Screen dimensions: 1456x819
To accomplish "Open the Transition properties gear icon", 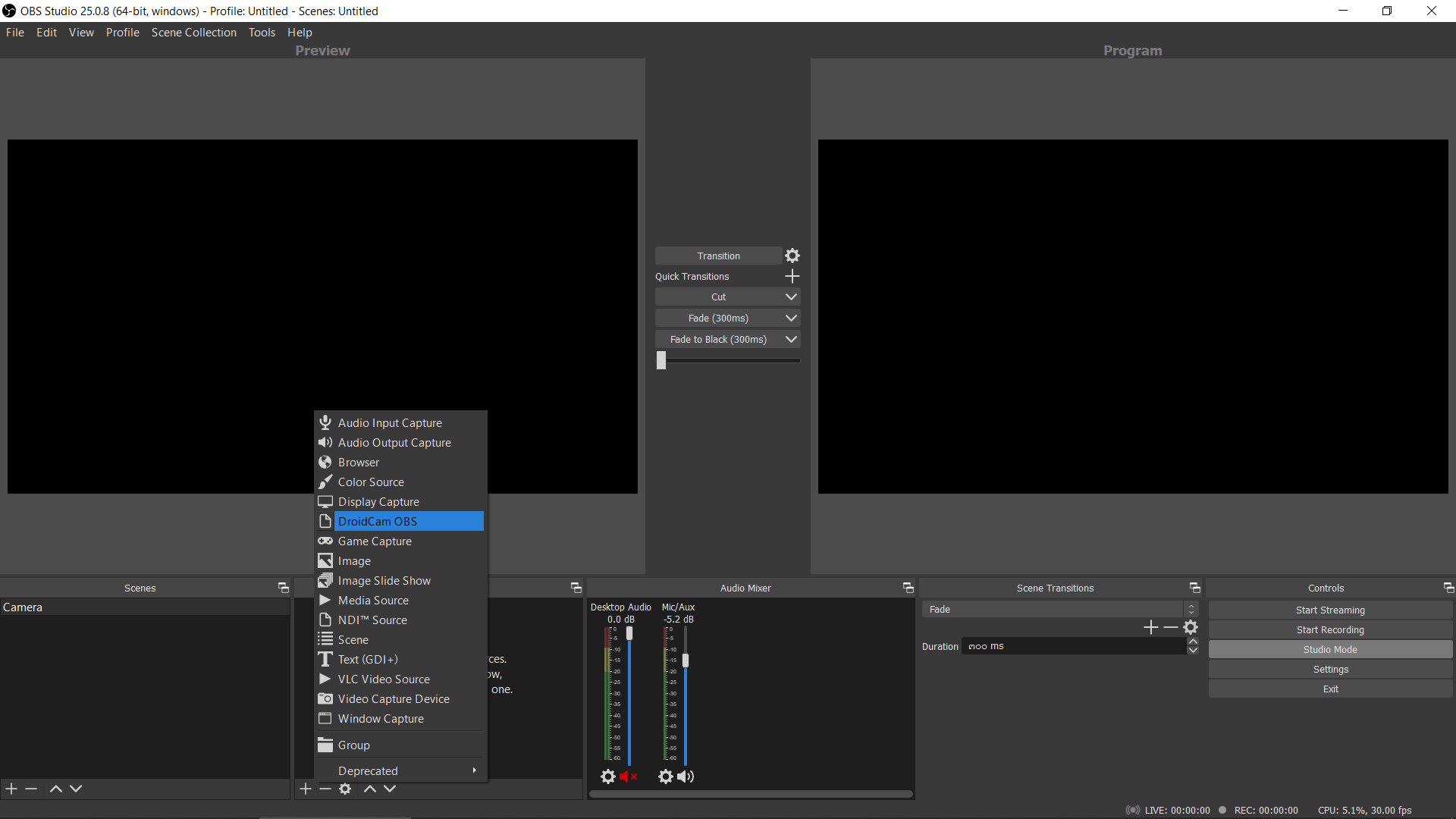I will point(792,256).
